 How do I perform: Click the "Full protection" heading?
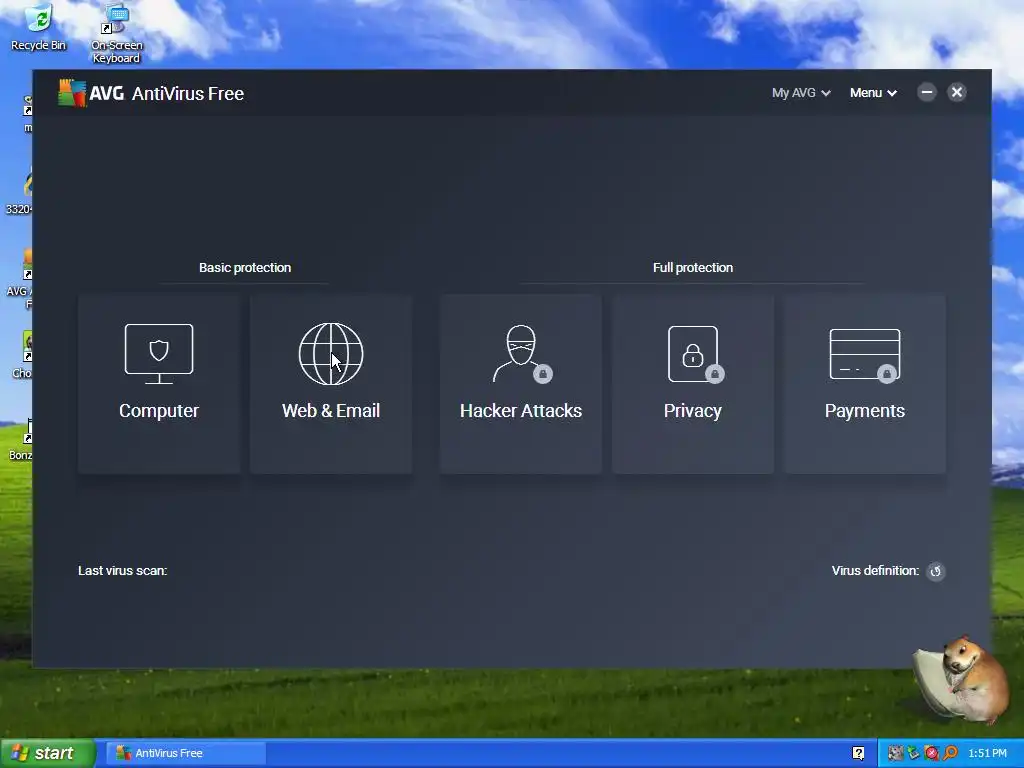[x=693, y=268]
